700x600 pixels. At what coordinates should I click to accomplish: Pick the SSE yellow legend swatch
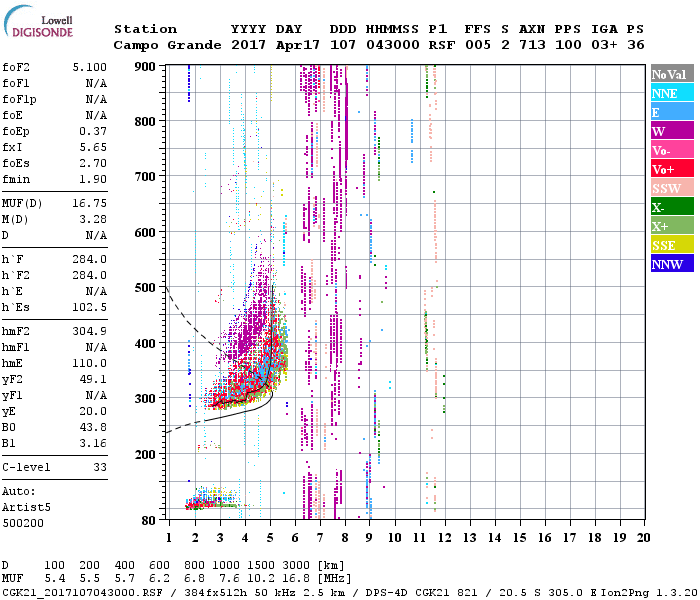[x=672, y=245]
